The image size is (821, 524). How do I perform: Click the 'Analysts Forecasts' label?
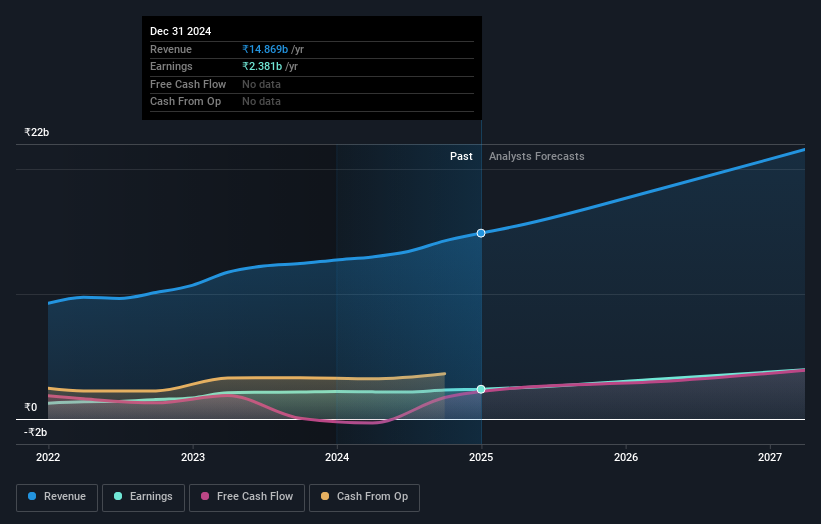pos(537,157)
